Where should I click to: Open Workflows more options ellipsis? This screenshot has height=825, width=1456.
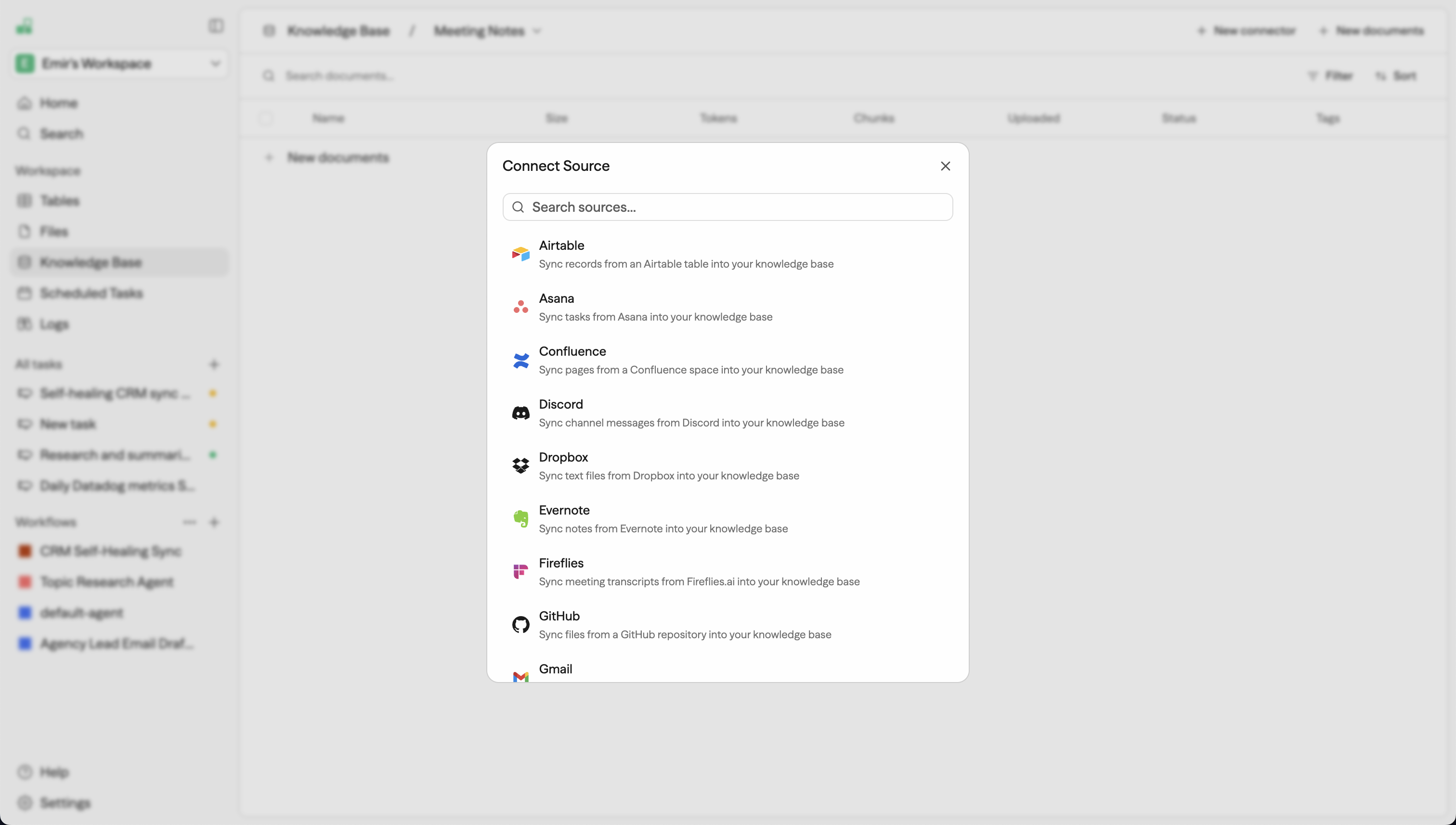coord(189,522)
